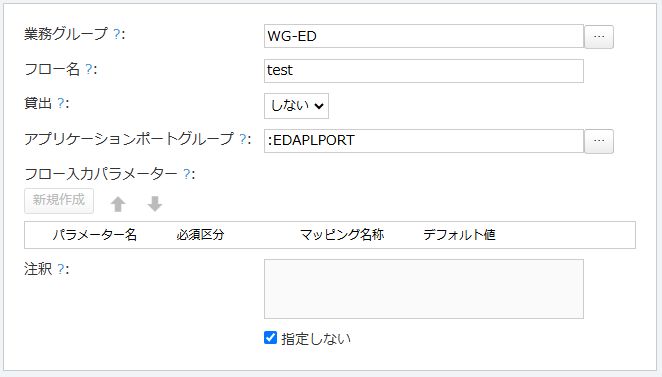The width and height of the screenshot is (662, 377).
Task: Click the :EDAPLPORT input field
Action: (424, 141)
